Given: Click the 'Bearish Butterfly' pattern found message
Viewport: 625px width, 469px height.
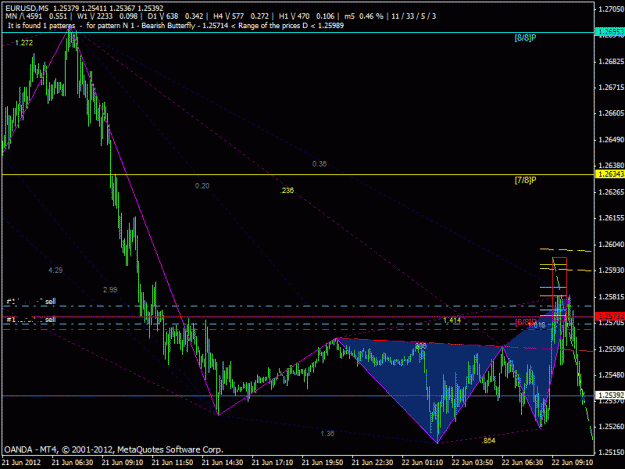Looking at the screenshot, I should pos(175,26).
